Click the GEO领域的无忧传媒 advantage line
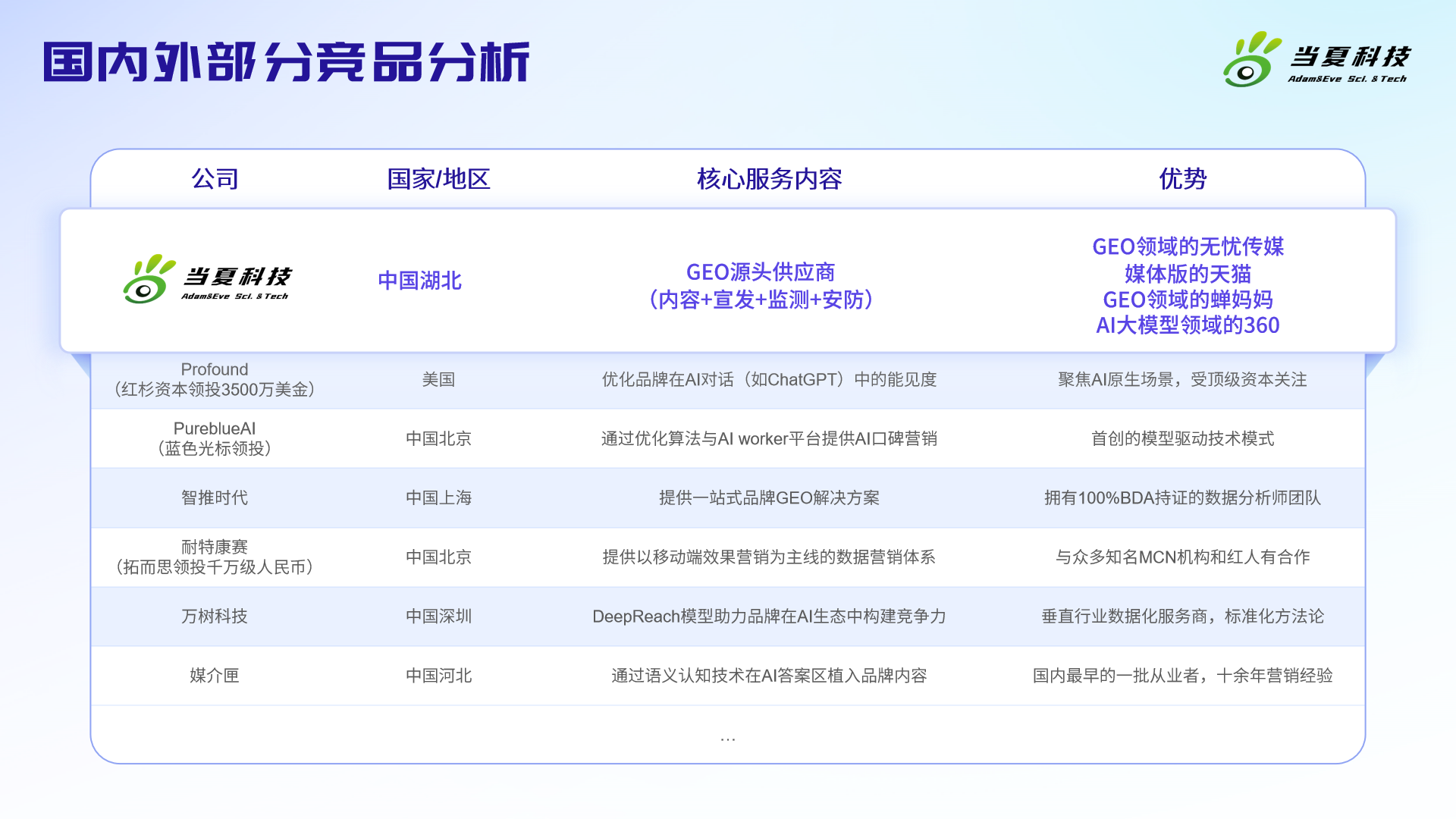Image resolution: width=1456 pixels, height=819 pixels. [x=1188, y=246]
